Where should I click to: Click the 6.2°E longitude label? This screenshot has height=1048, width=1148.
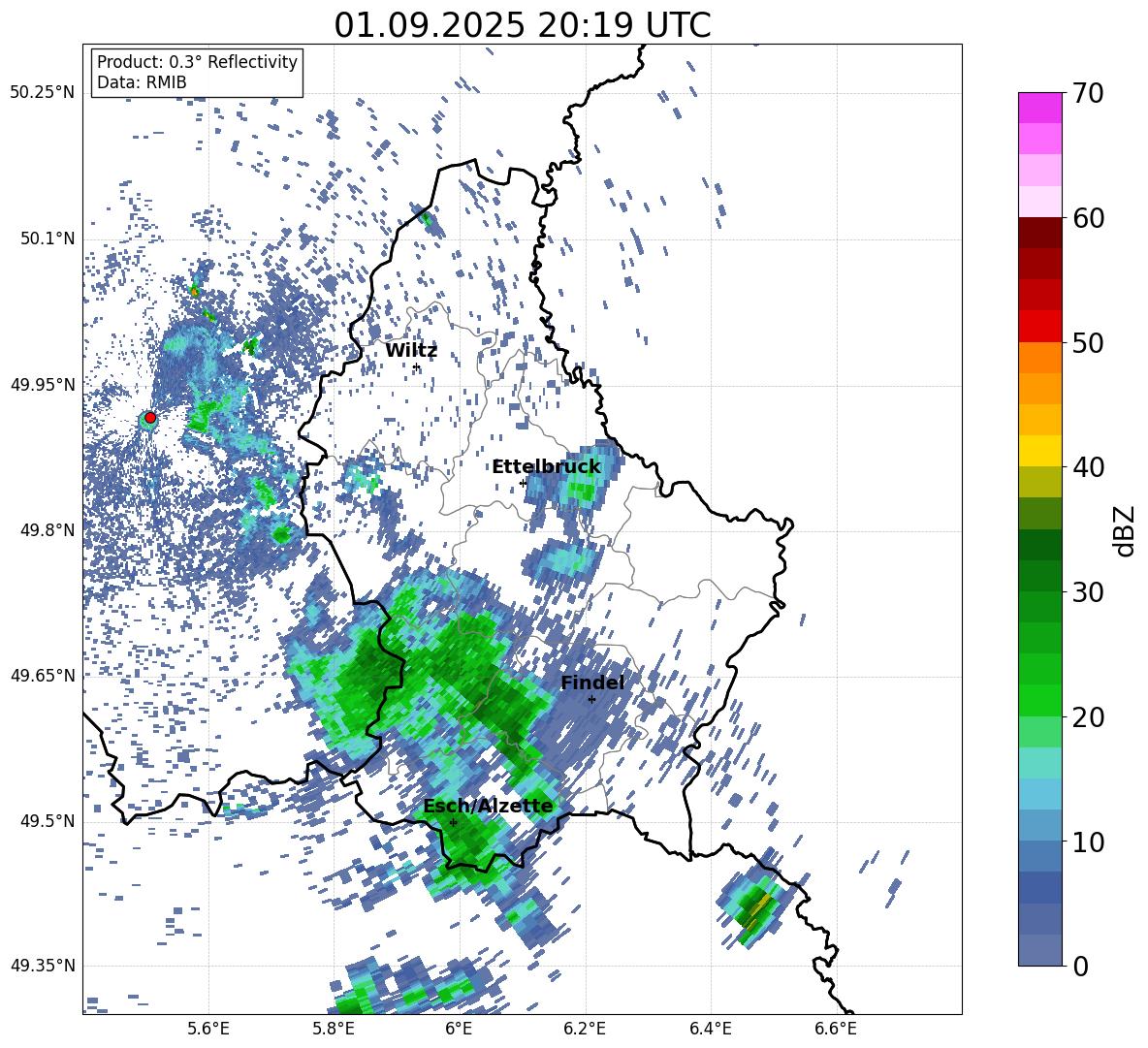[585, 1029]
